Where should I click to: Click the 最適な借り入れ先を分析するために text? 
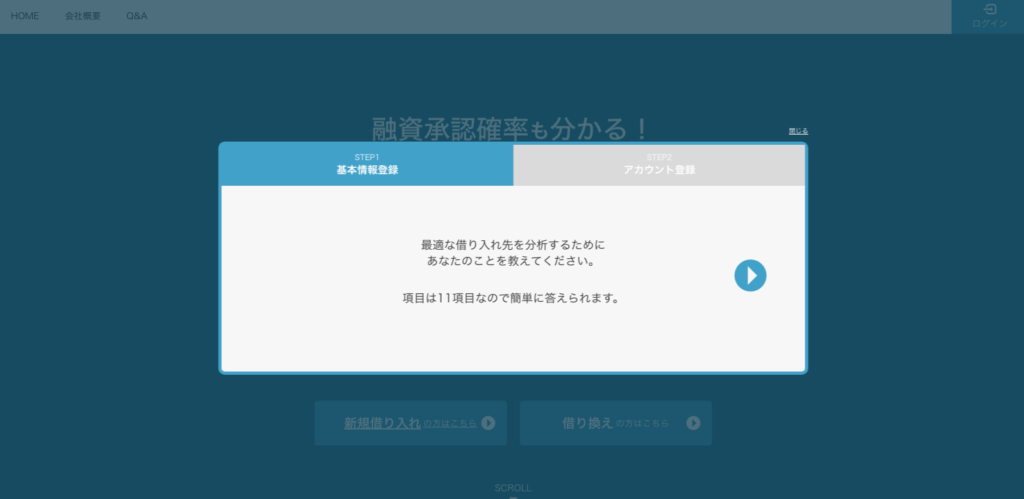tap(513, 246)
